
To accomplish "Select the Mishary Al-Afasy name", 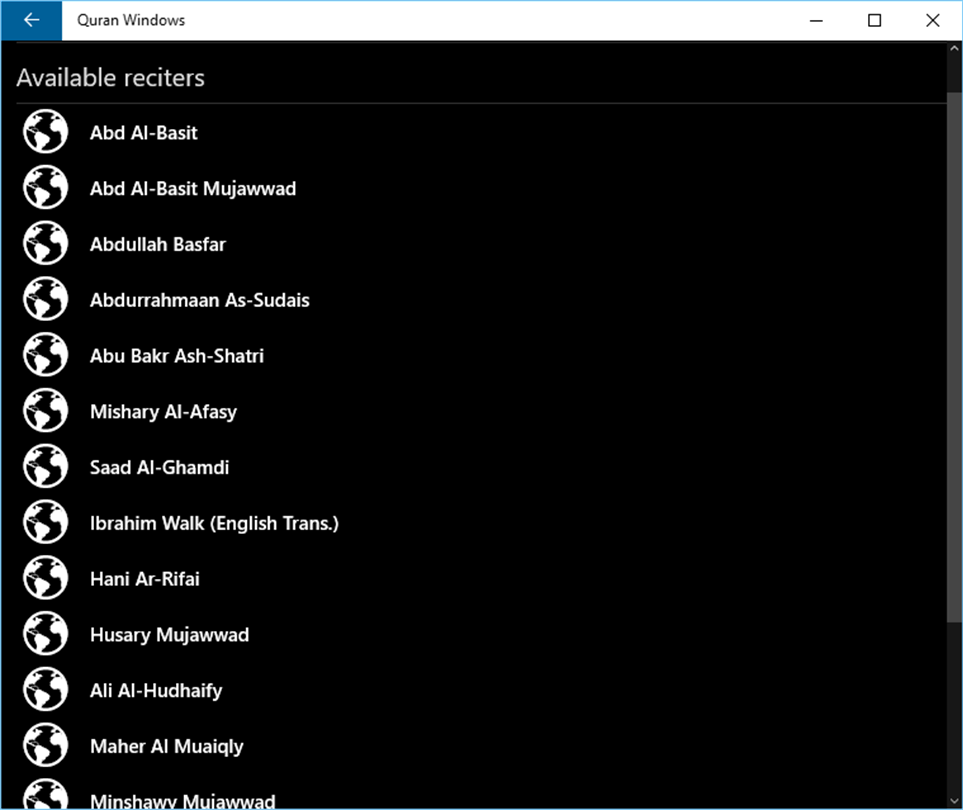I will pyautogui.click(x=163, y=412).
